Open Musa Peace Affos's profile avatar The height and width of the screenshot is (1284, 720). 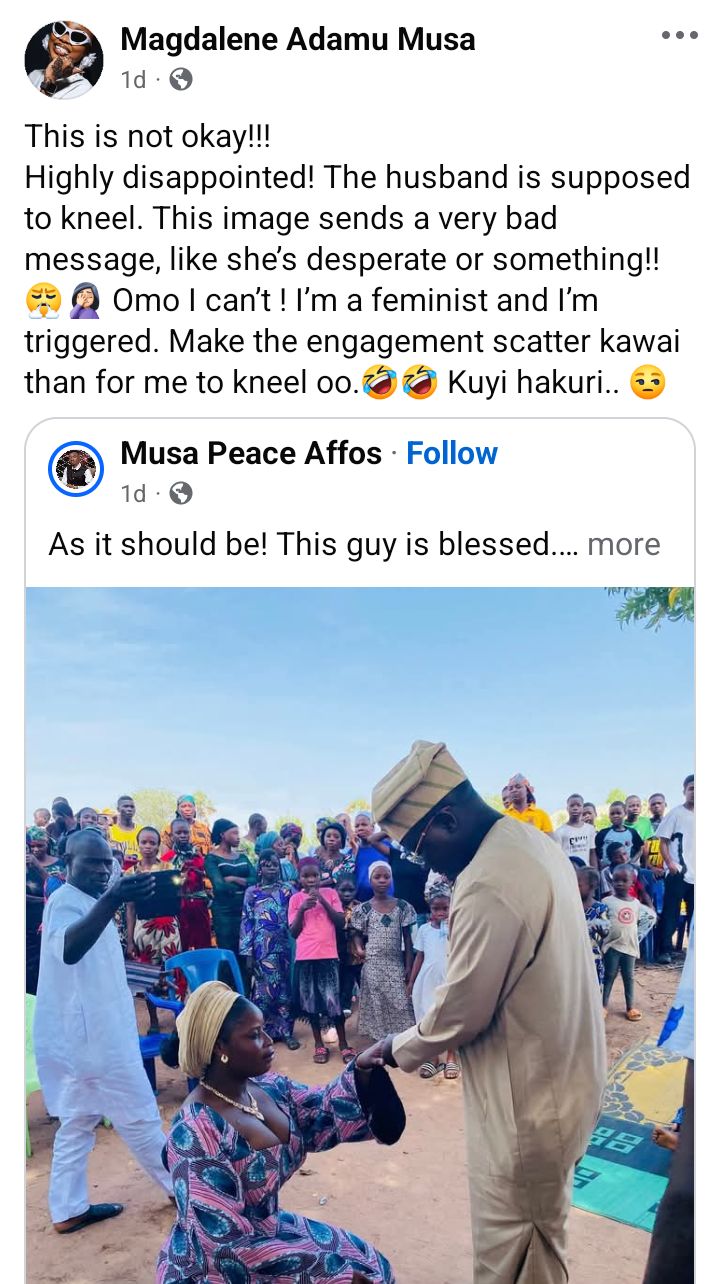click(76, 469)
